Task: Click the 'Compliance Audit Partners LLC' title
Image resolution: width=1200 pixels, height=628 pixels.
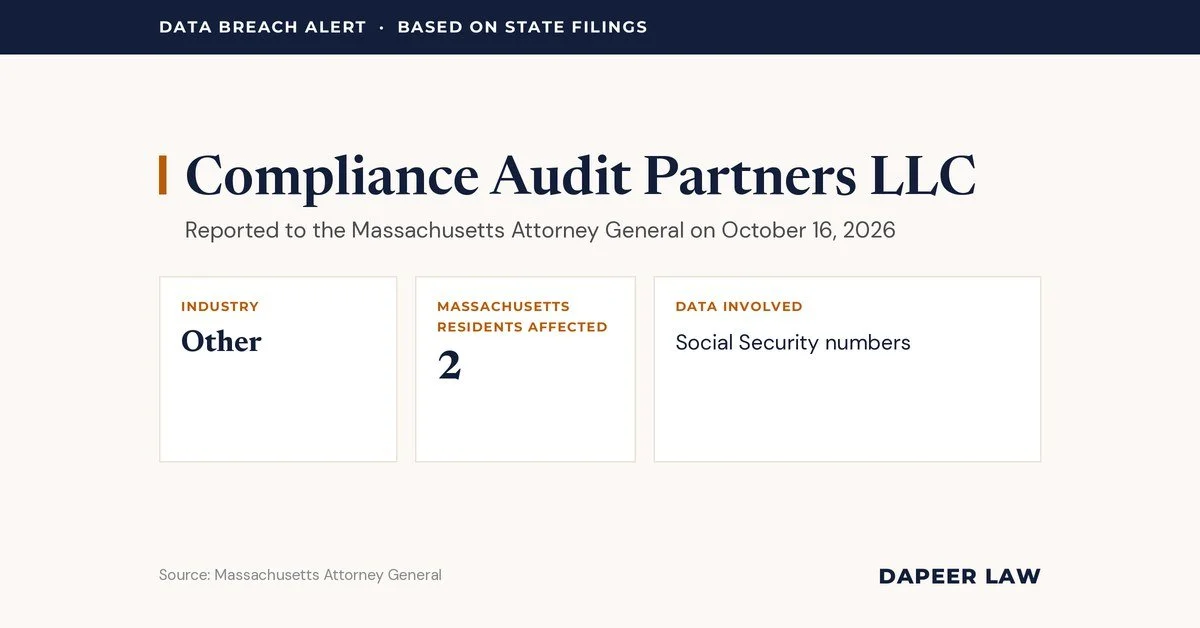Action: (580, 176)
